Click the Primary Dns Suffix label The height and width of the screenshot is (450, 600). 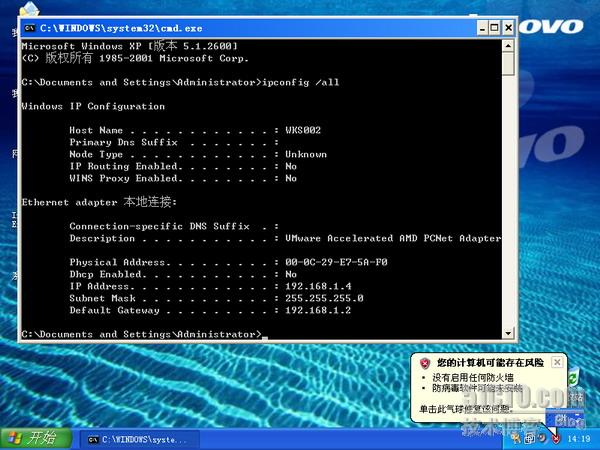pyautogui.click(x=124, y=142)
